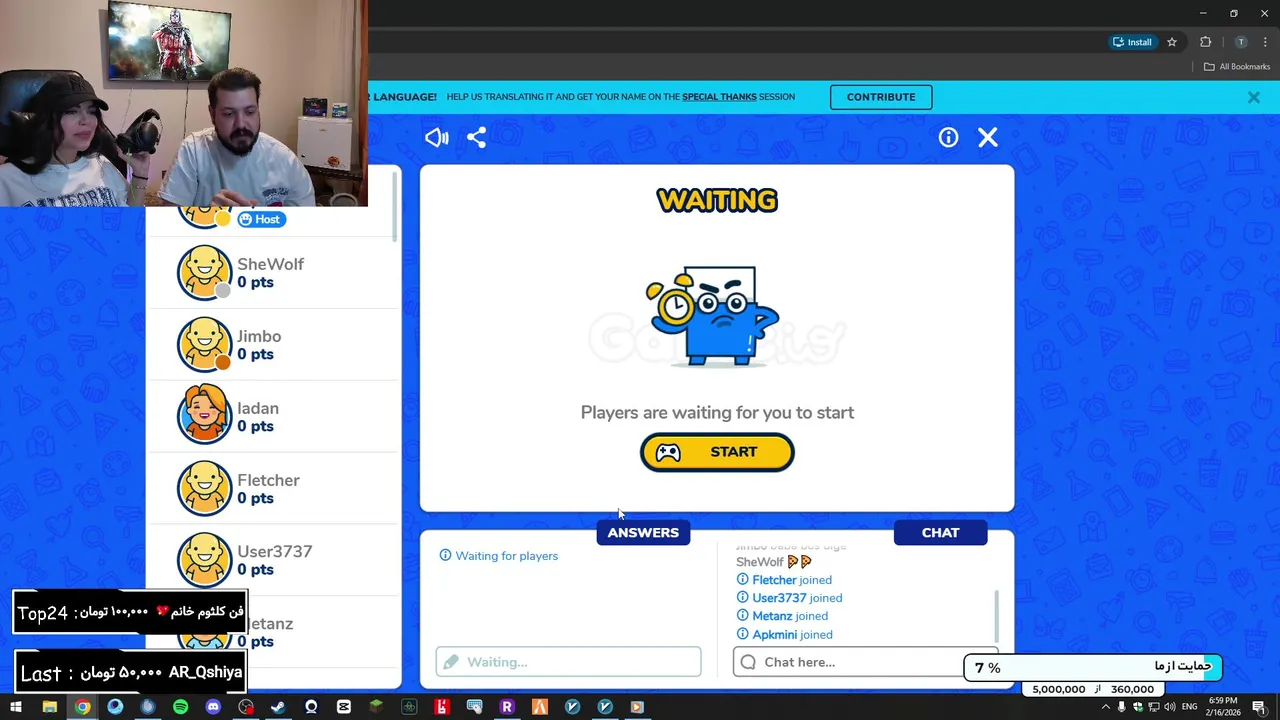Click the 'SheWolf' player name

click(x=270, y=264)
